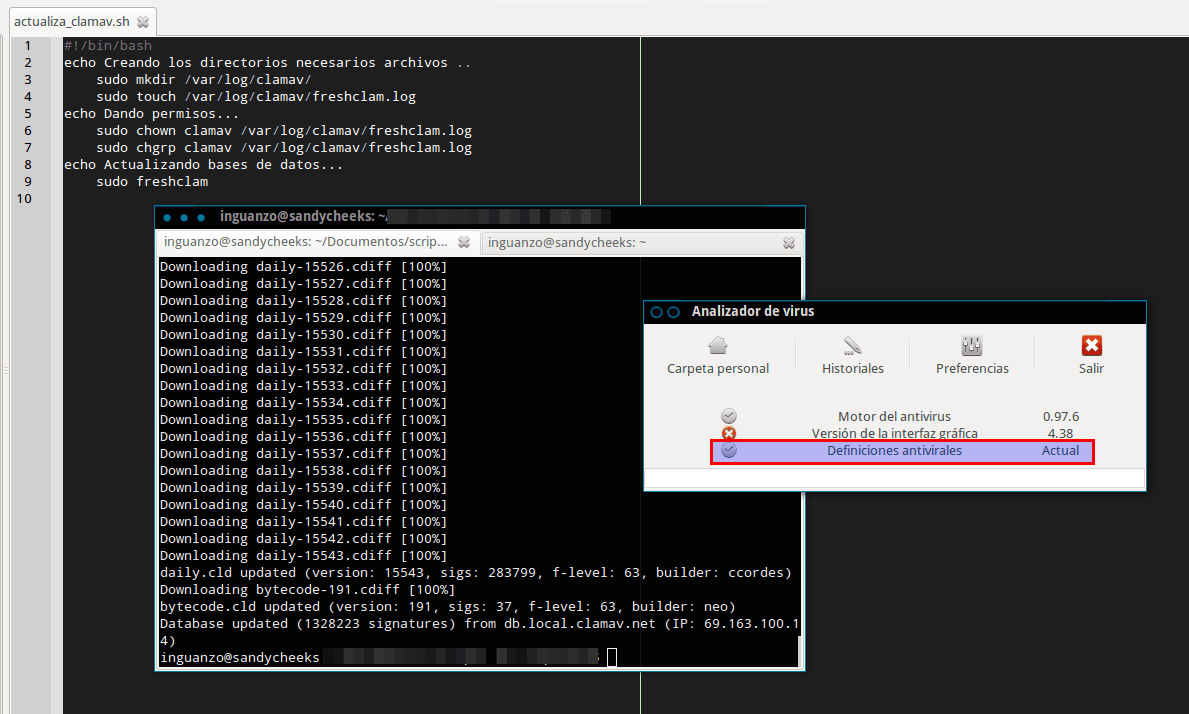Click the close icon on the actualiza_clamav.sh tab
Screen dimensions: 1189x714
(142, 20)
